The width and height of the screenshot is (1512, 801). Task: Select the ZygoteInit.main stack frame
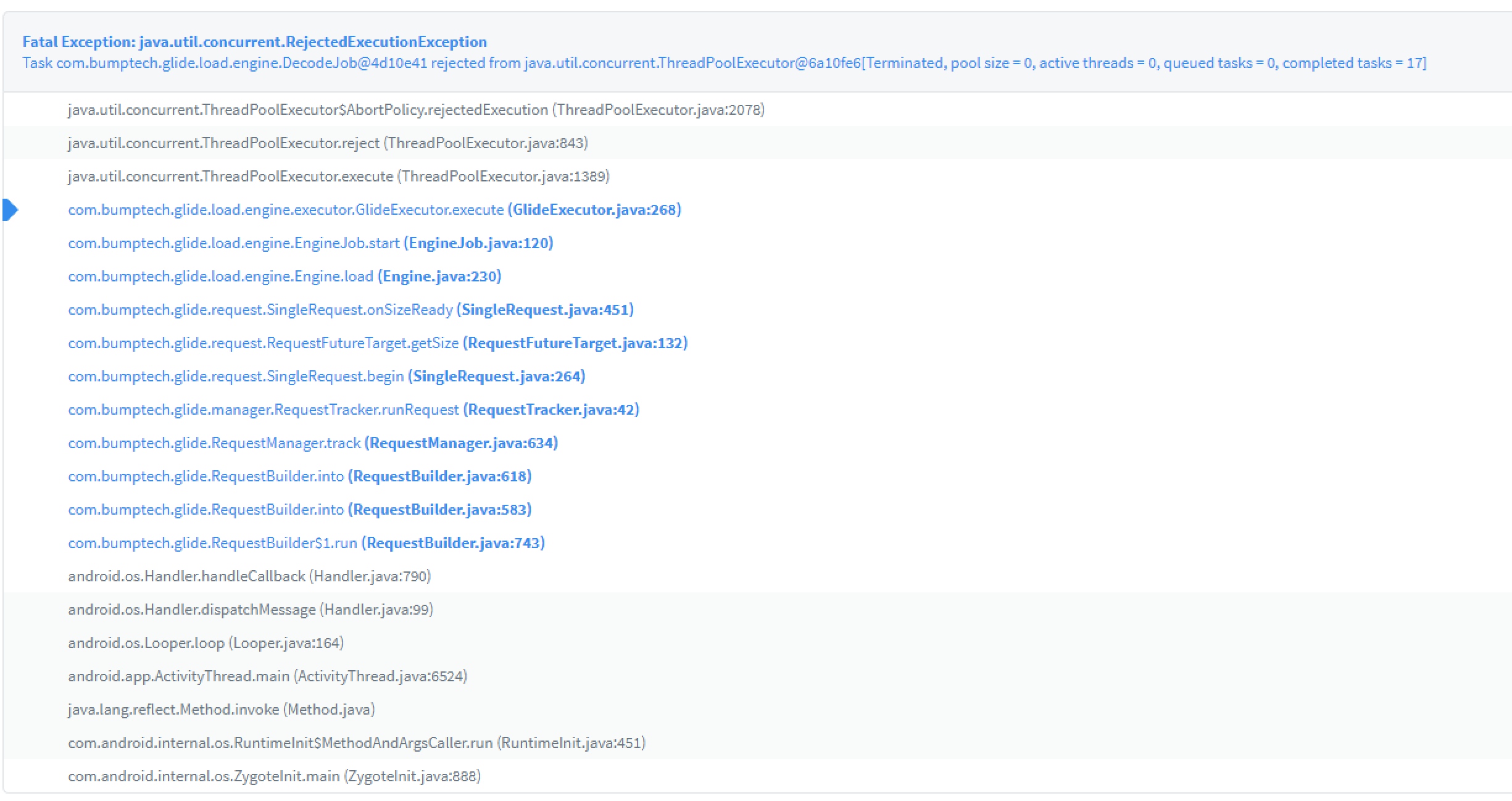point(274,776)
